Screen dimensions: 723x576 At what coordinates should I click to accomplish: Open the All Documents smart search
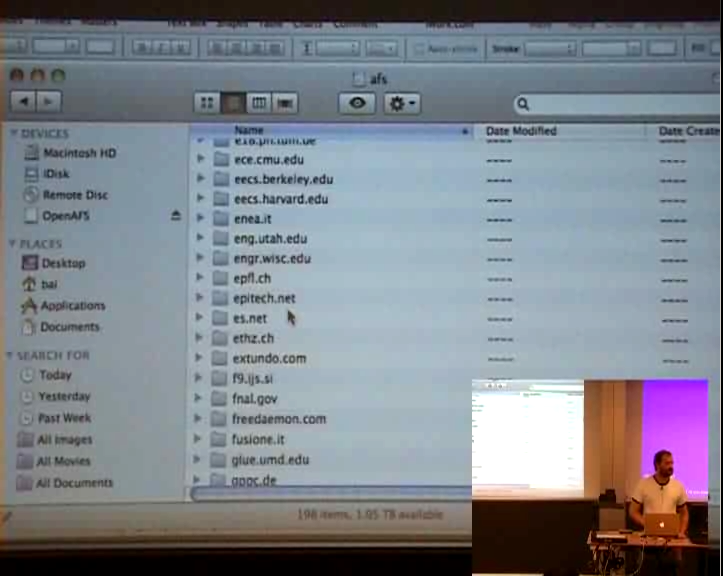[x=74, y=482]
